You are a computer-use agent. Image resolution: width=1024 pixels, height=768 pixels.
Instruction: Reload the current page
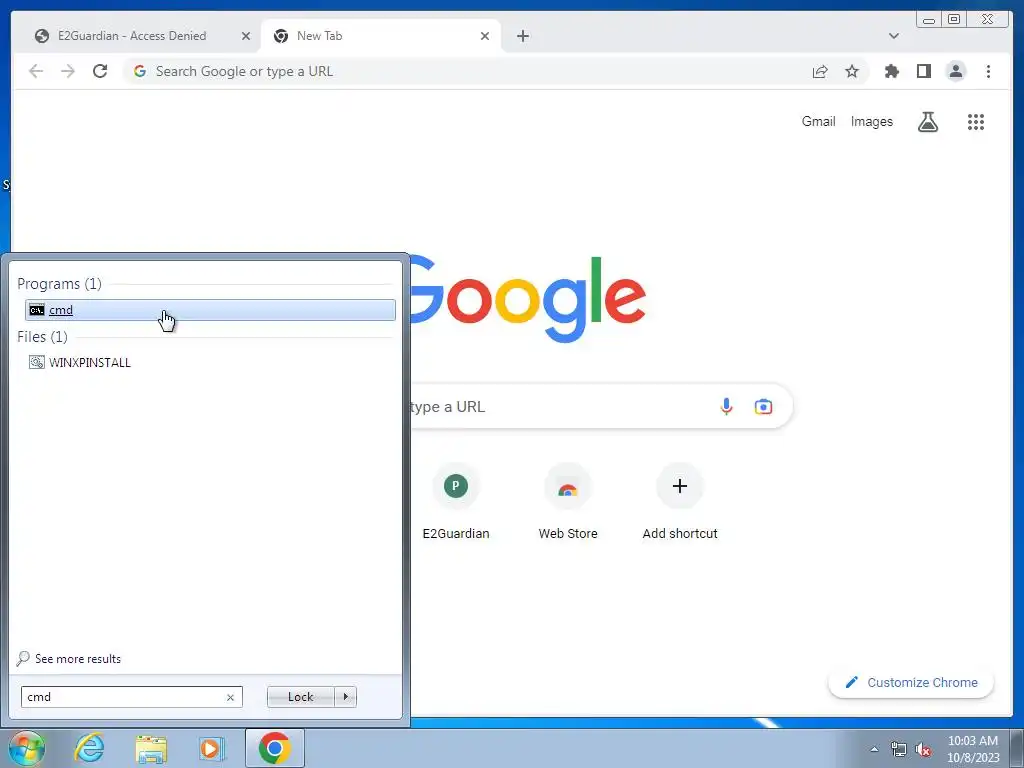(100, 71)
